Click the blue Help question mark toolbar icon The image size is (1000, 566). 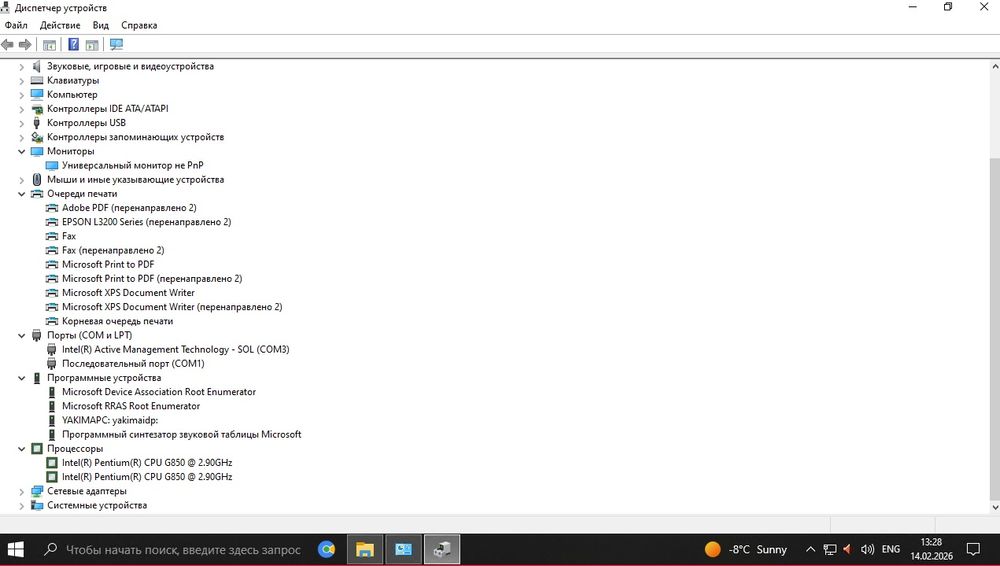[73, 45]
